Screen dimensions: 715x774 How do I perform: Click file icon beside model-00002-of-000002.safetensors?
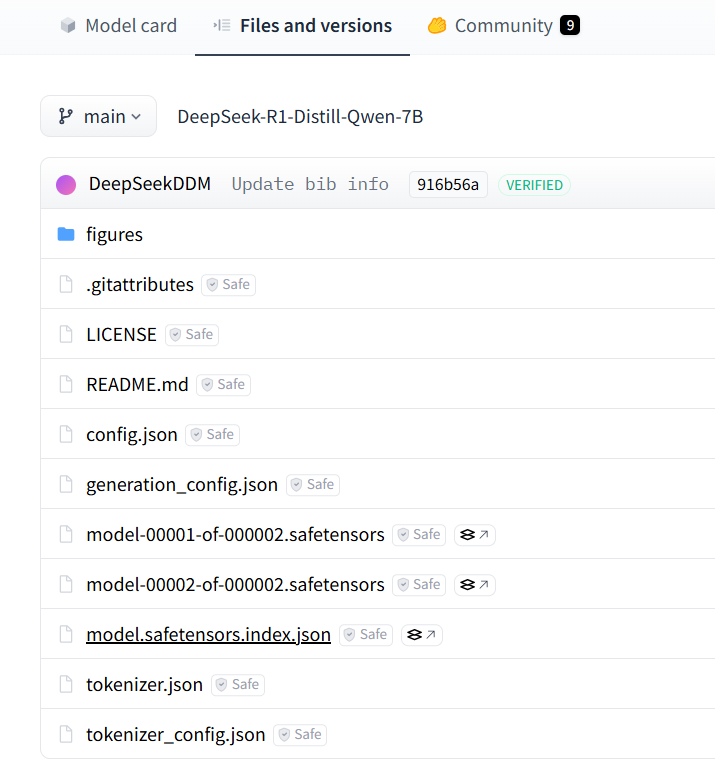(66, 585)
